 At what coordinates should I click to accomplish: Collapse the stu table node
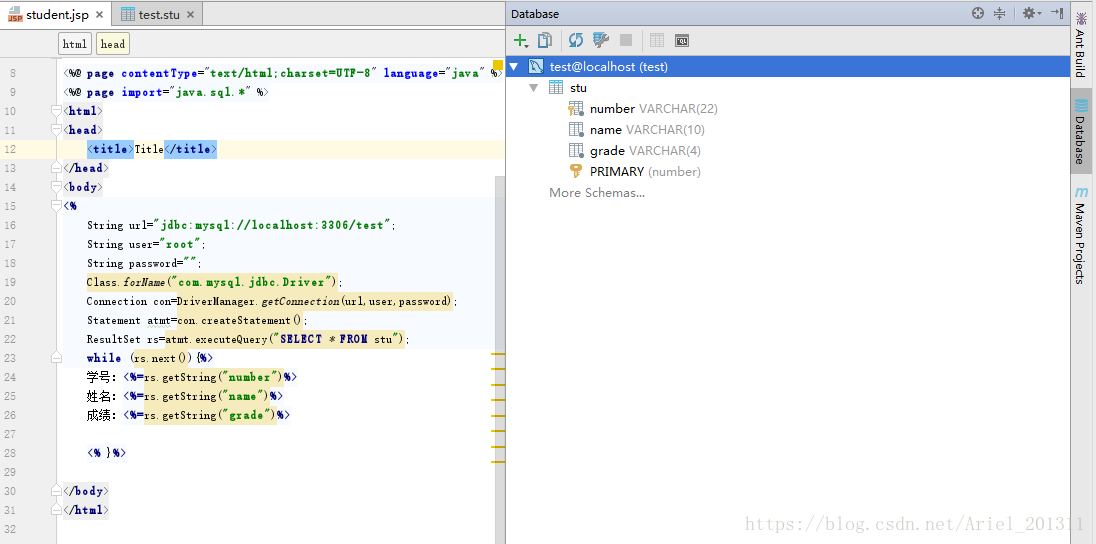(534, 88)
